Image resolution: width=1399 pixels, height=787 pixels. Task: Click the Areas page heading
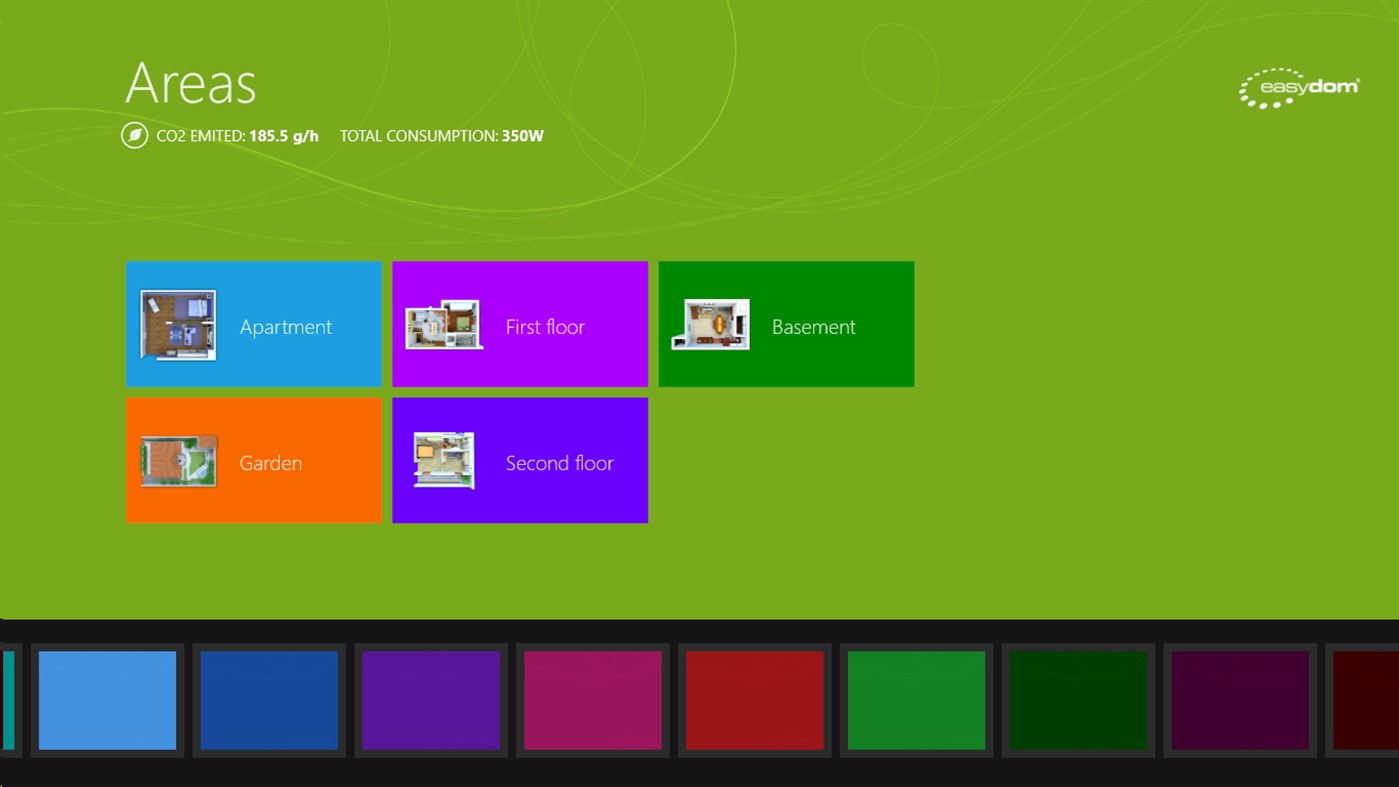pyautogui.click(x=189, y=85)
